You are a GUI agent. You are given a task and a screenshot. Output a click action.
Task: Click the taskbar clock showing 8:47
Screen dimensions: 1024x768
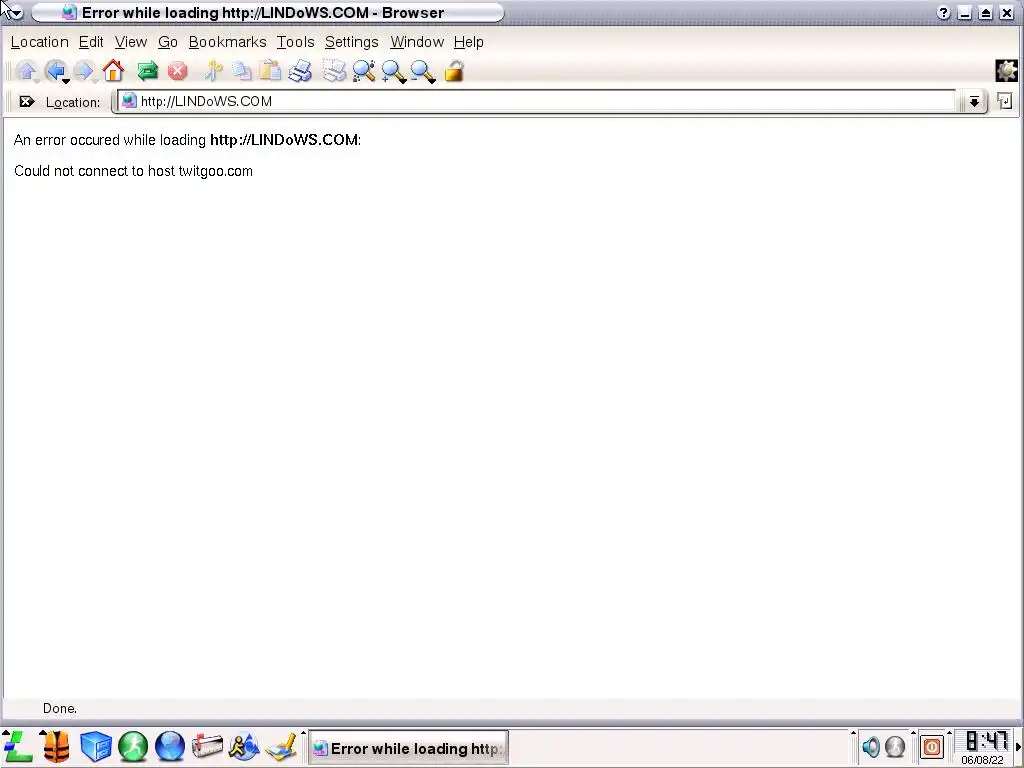[x=985, y=741]
